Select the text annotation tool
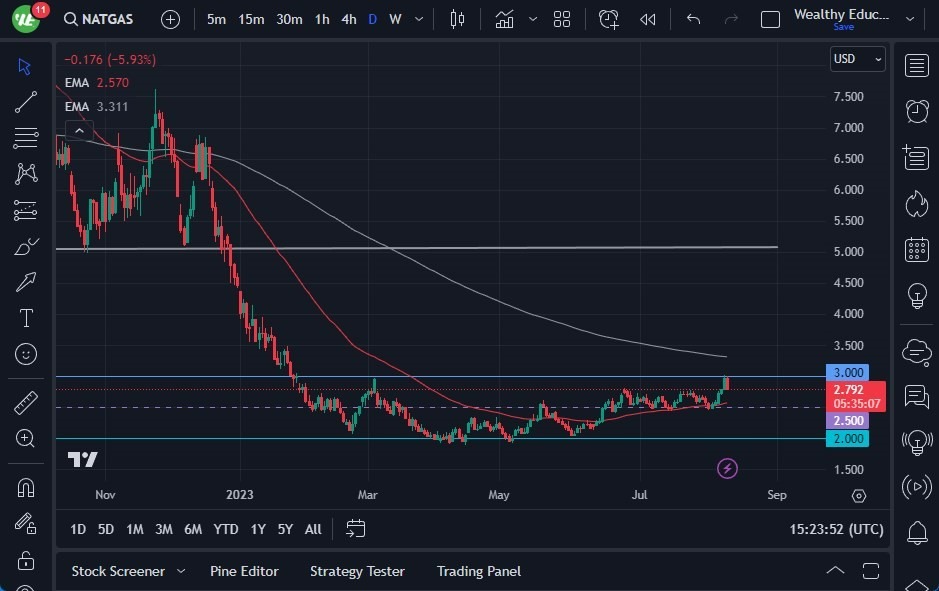The height and width of the screenshot is (591, 939). [26, 318]
